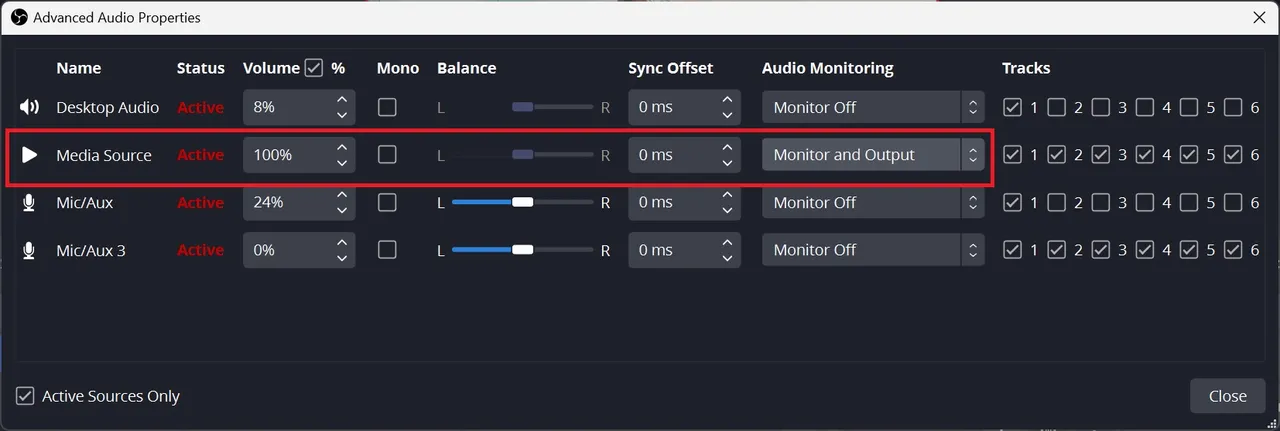Adjust the Mic/Aux balance slider

[x=522, y=203]
